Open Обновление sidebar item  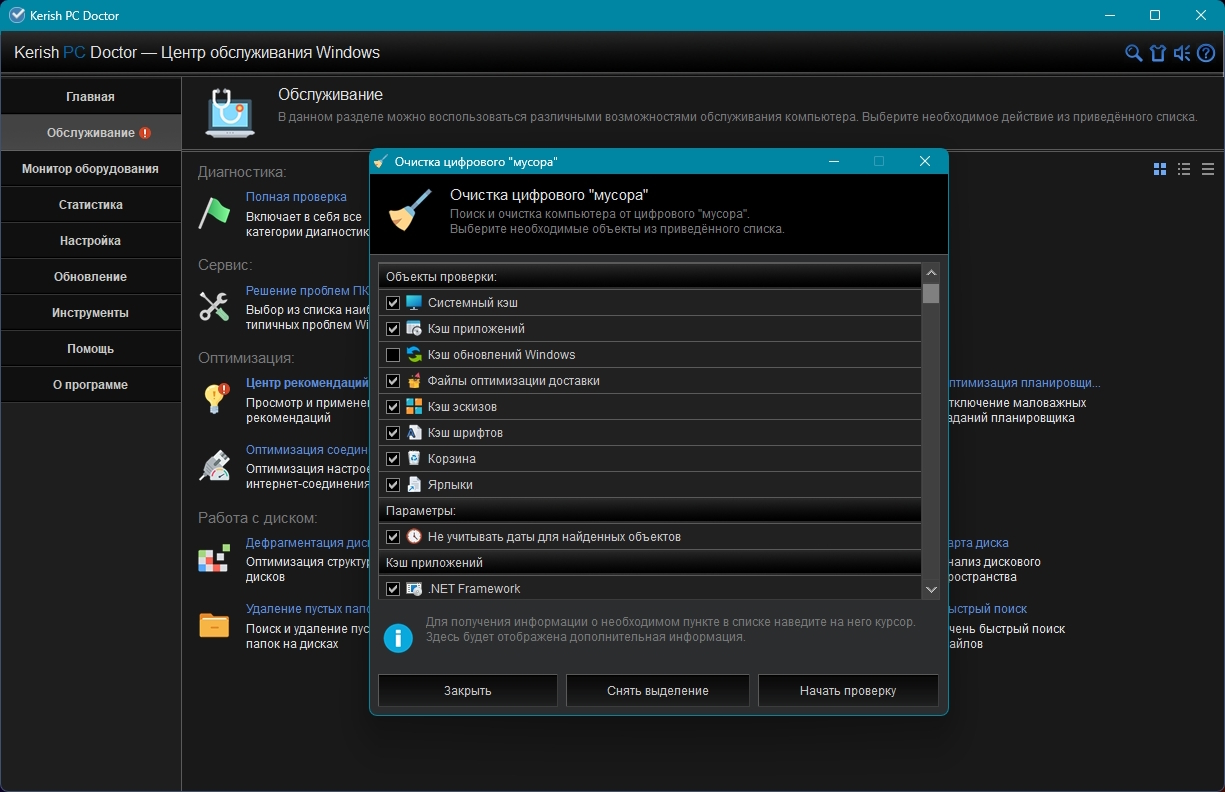91,277
